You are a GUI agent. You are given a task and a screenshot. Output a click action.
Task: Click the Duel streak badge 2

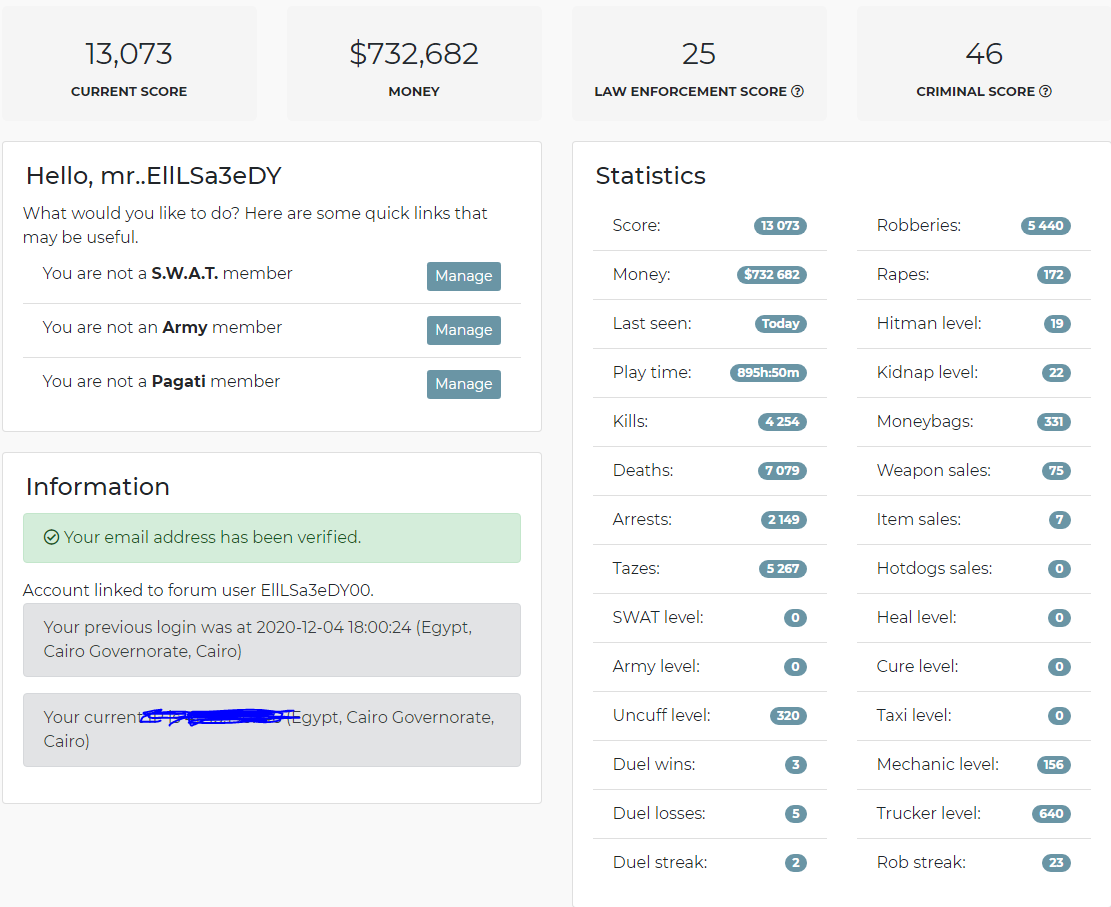coord(796,862)
